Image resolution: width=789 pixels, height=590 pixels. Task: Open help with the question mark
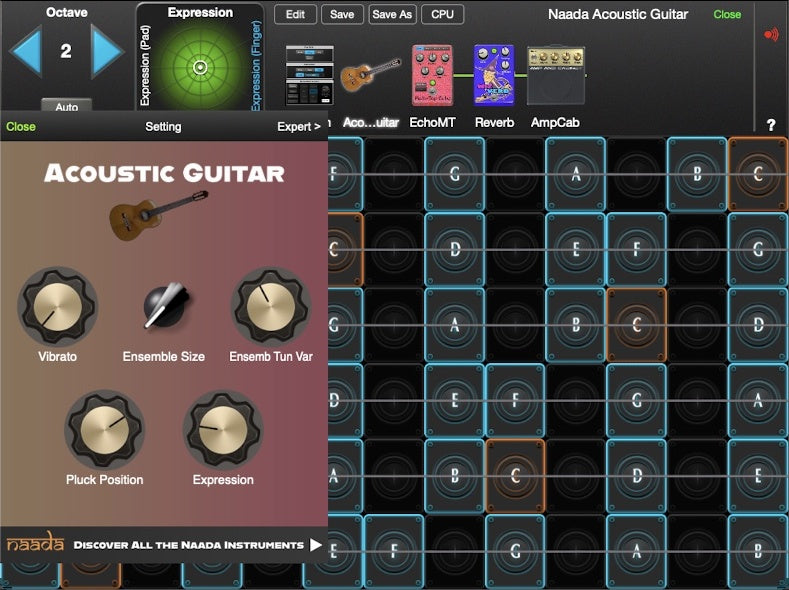(771, 125)
